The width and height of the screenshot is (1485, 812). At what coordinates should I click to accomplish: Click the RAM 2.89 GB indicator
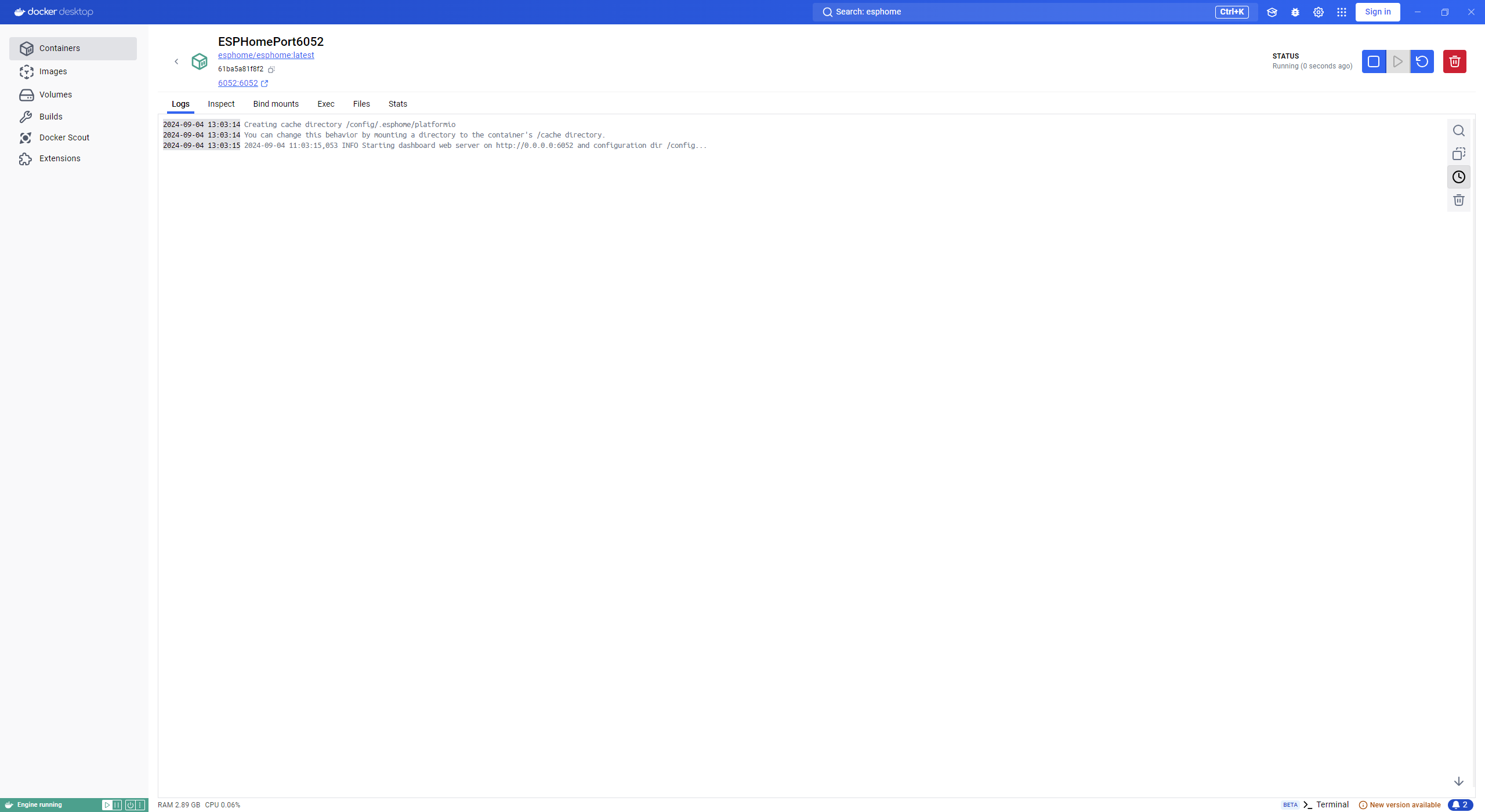pos(179,805)
